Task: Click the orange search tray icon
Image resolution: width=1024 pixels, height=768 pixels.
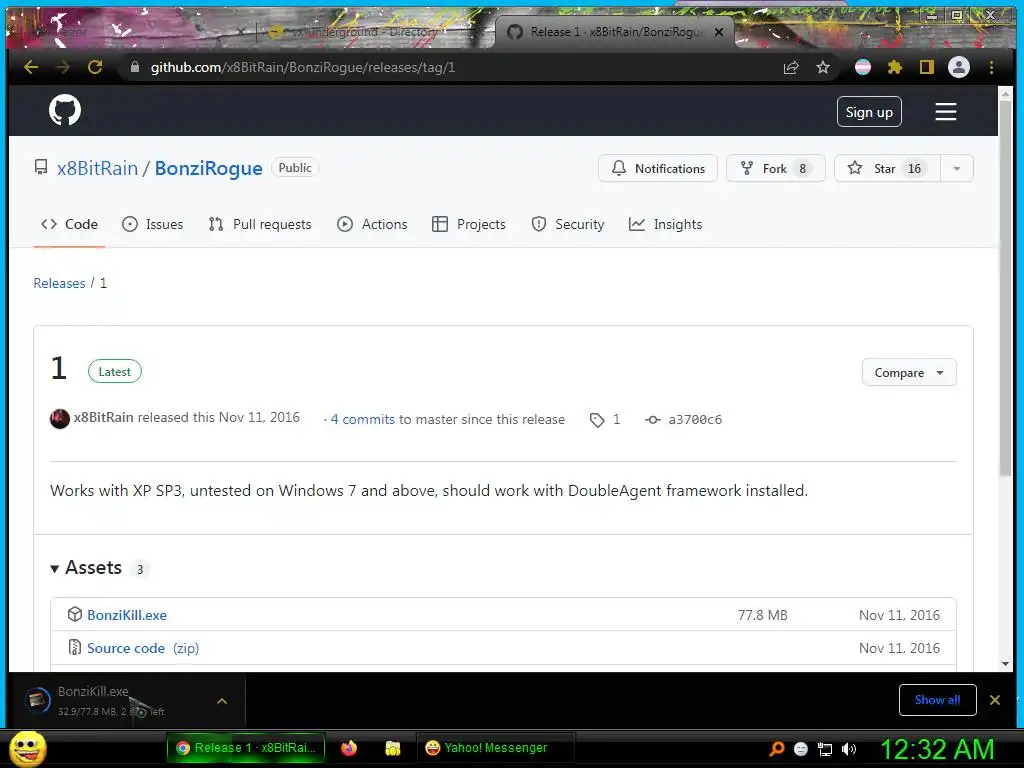Action: pyautogui.click(x=776, y=749)
